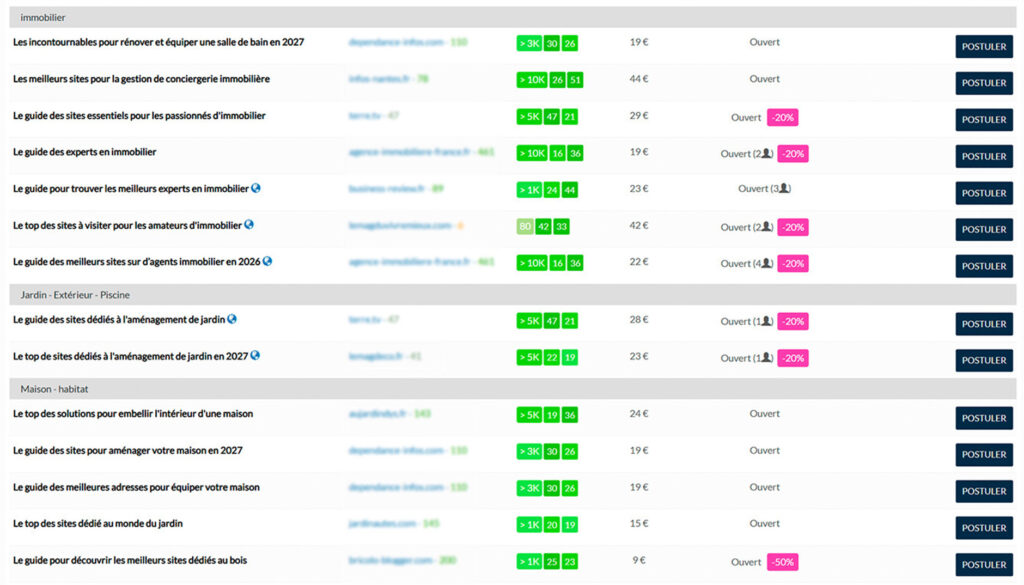The image size is (1024, 585).
Task: Click globe icon next to 'amateurs d'immobilier' title
Action: [x=249, y=225]
